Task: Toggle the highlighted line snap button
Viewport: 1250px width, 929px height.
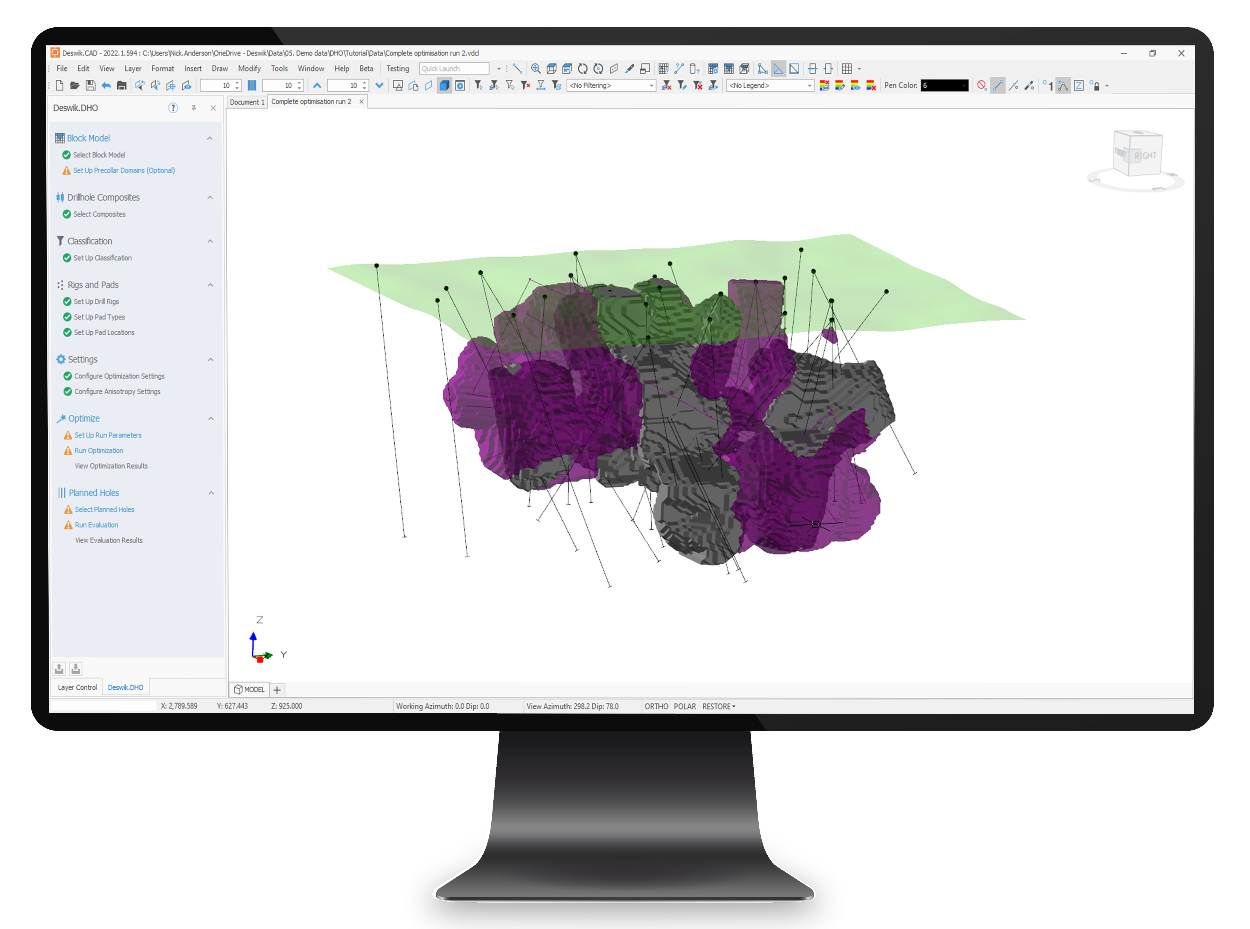Action: (998, 86)
